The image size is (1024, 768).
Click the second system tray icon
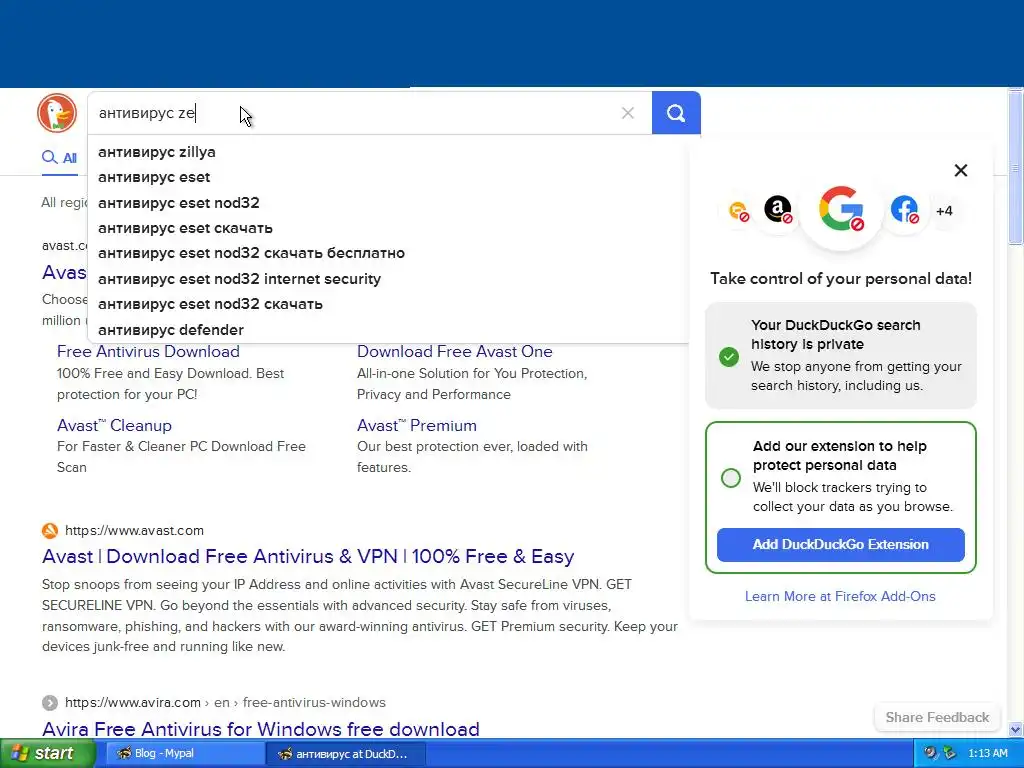(x=949, y=753)
